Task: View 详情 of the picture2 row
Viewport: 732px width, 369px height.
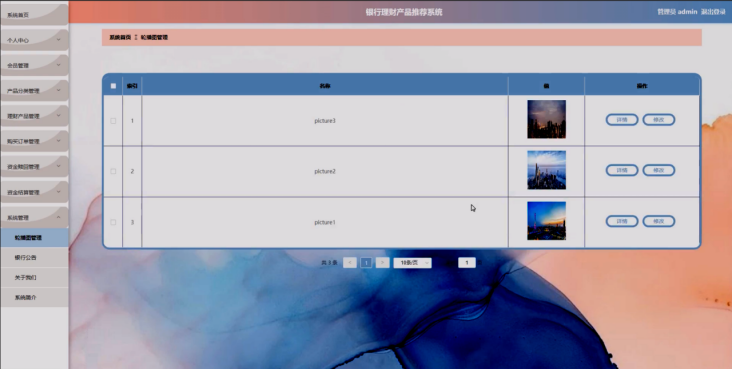Action: click(622, 170)
